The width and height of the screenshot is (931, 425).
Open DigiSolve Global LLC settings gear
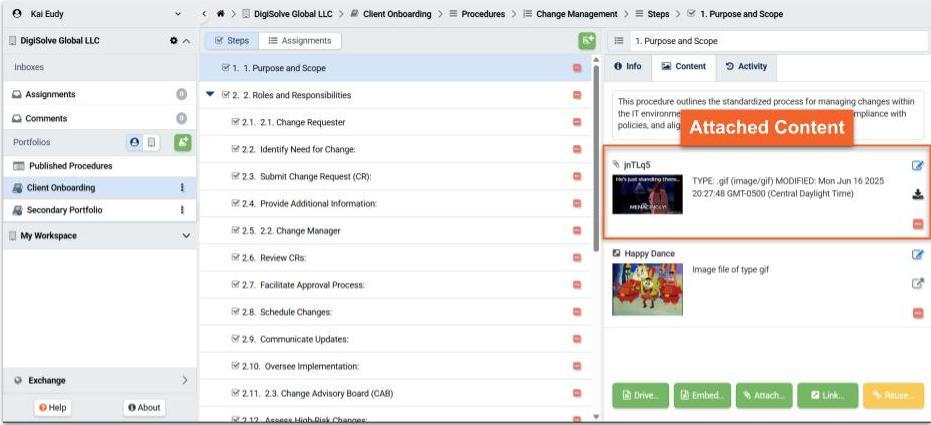pyautogui.click(x=173, y=41)
